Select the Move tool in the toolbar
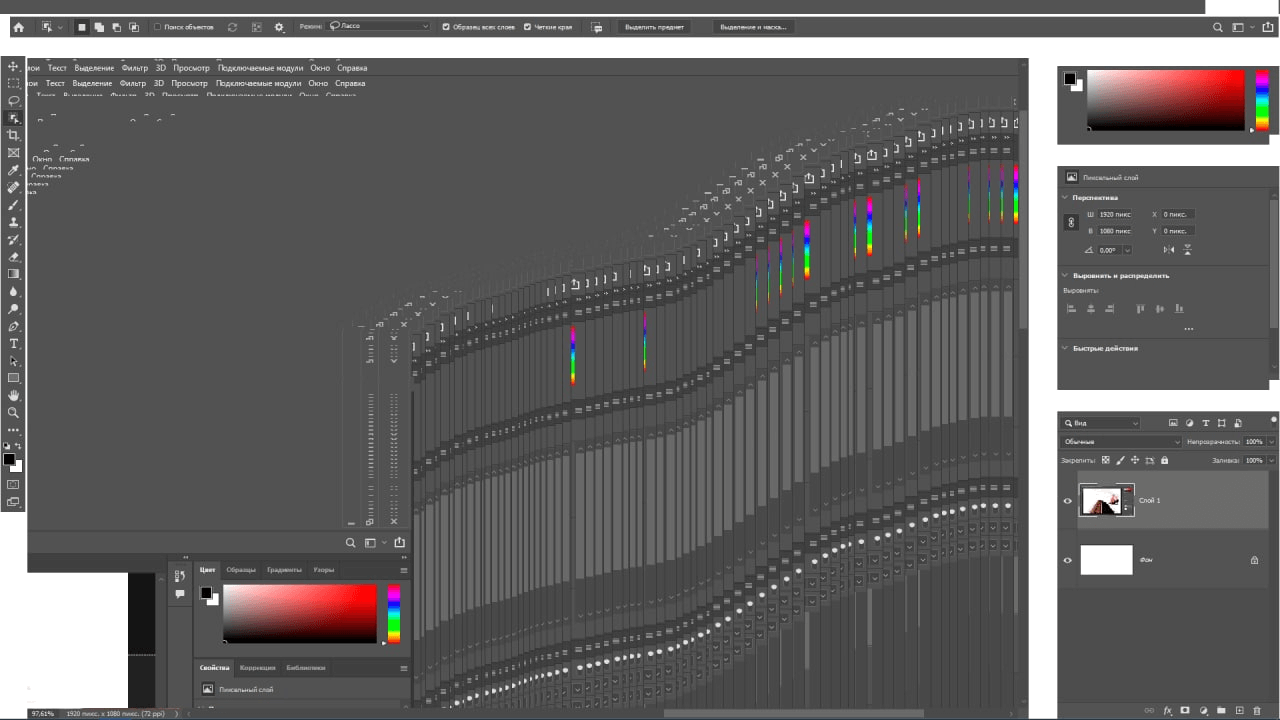 click(x=13, y=66)
